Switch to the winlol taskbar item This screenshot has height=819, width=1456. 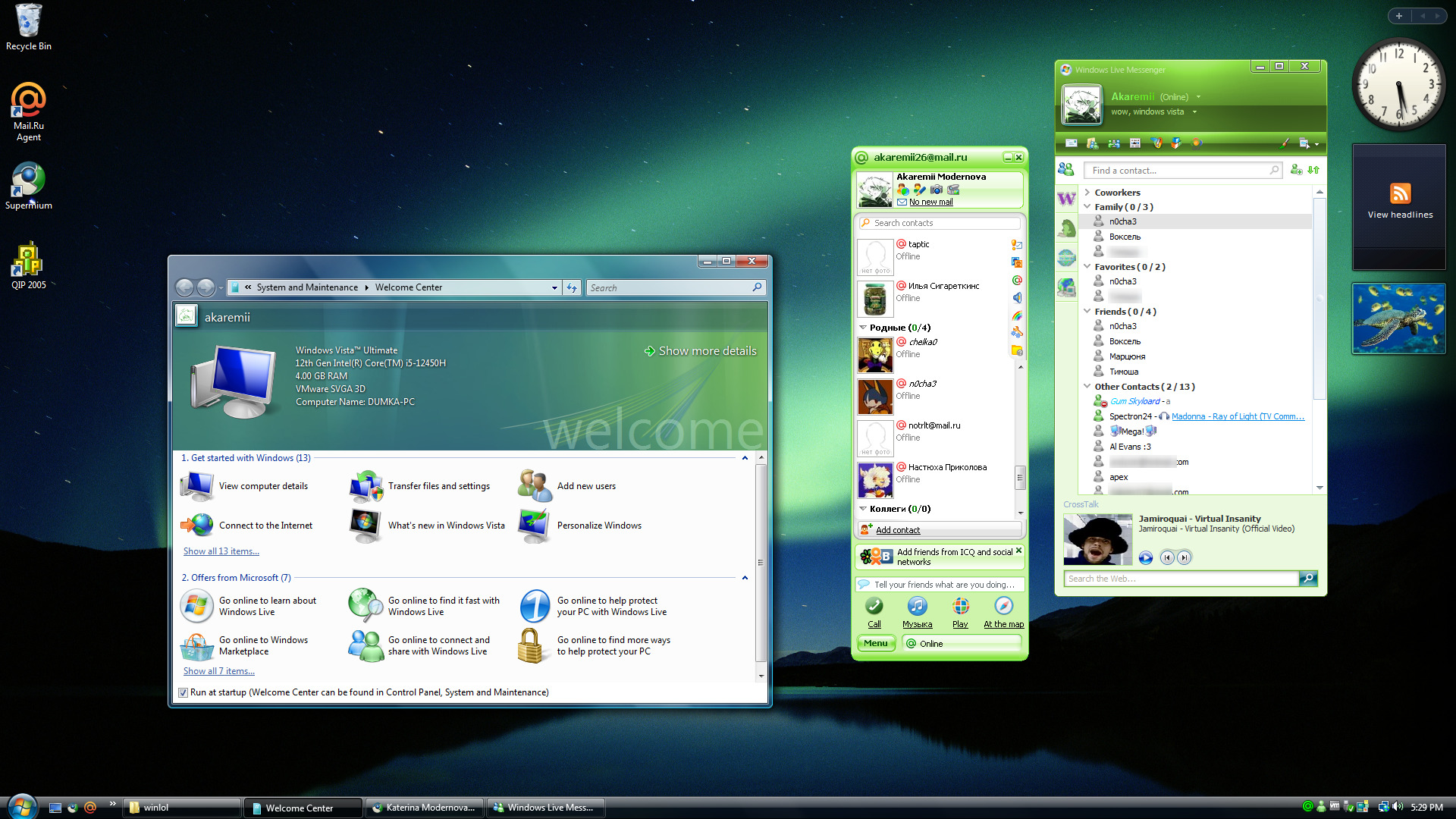tap(182, 808)
